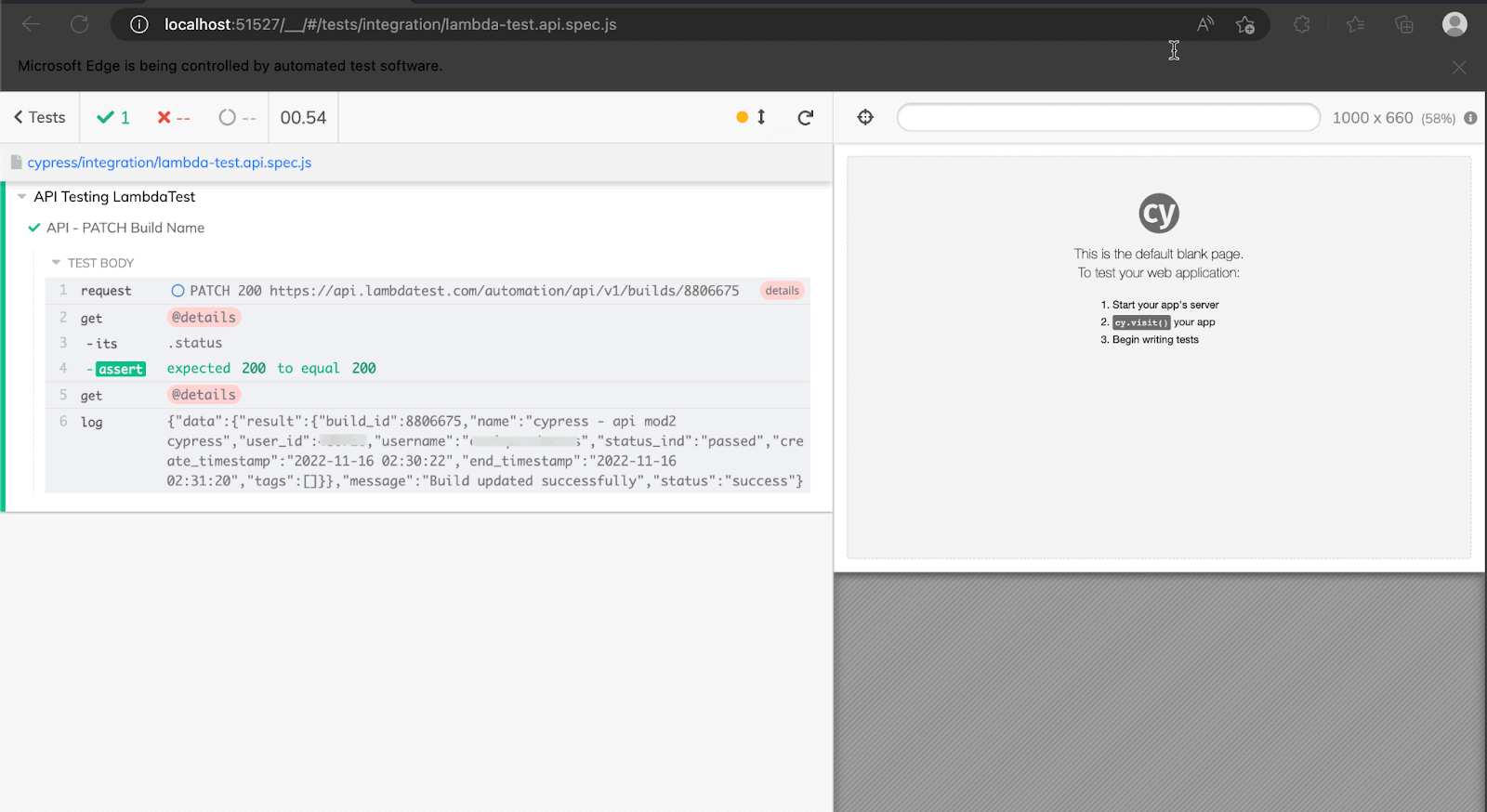This screenshot has height=812, width=1487.
Task: Open cypress/integration/lambda-test.api.spec.js file link
Action: coord(169,163)
